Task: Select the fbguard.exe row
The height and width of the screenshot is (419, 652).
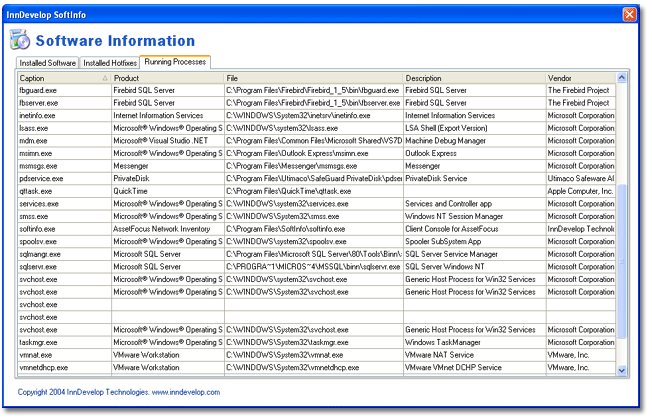Action: coord(316,90)
